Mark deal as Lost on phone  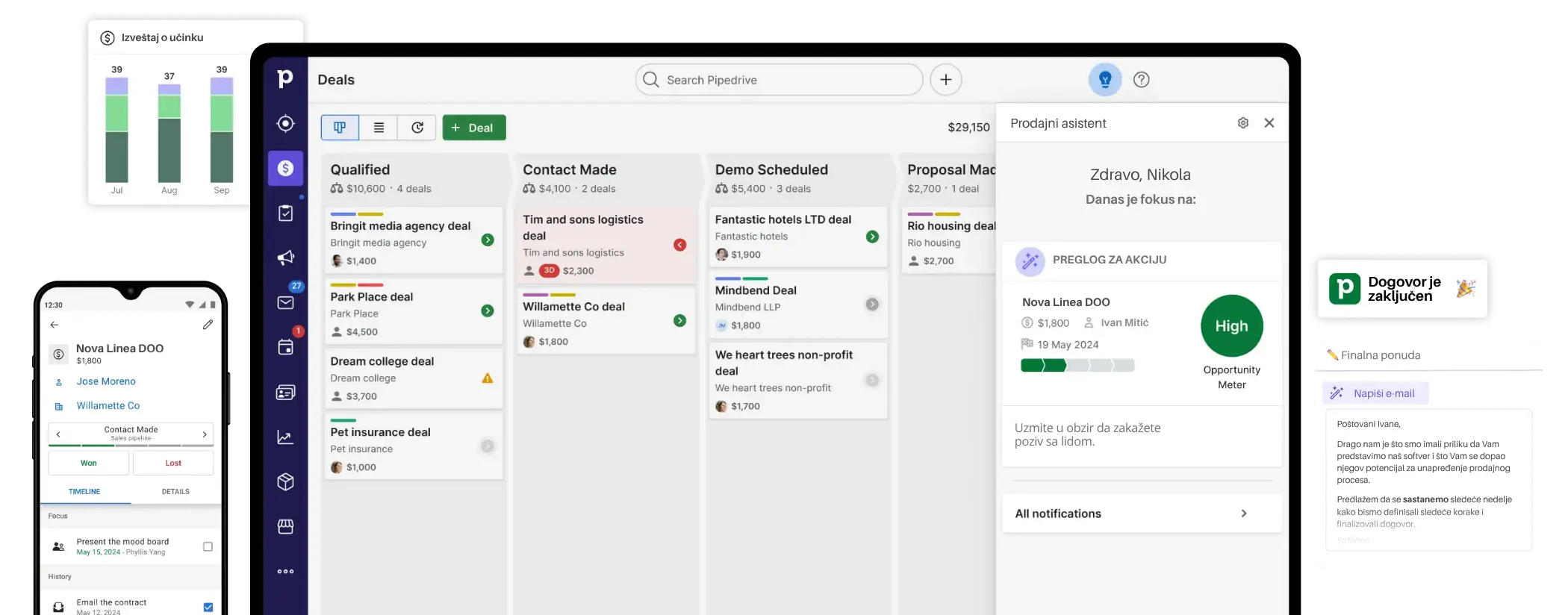coord(173,463)
